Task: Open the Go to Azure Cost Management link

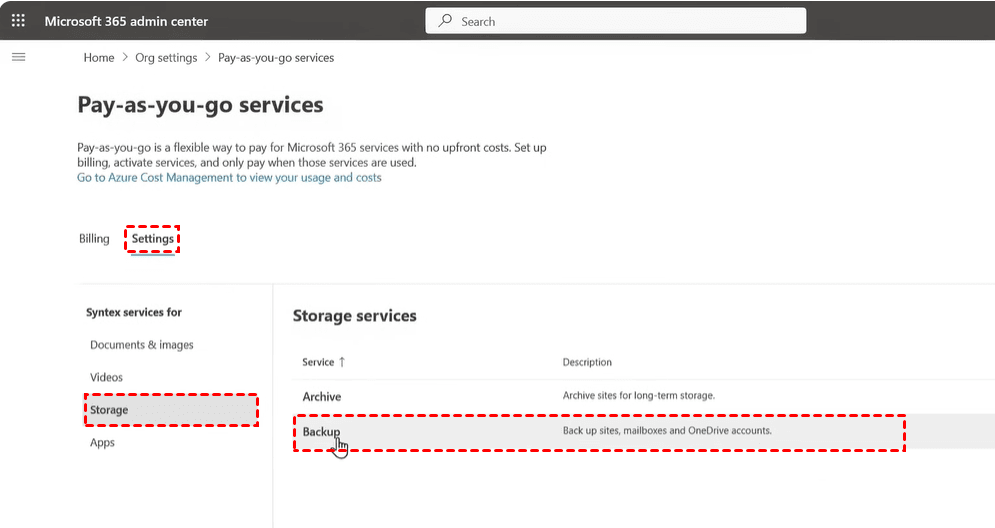Action: coord(229,178)
